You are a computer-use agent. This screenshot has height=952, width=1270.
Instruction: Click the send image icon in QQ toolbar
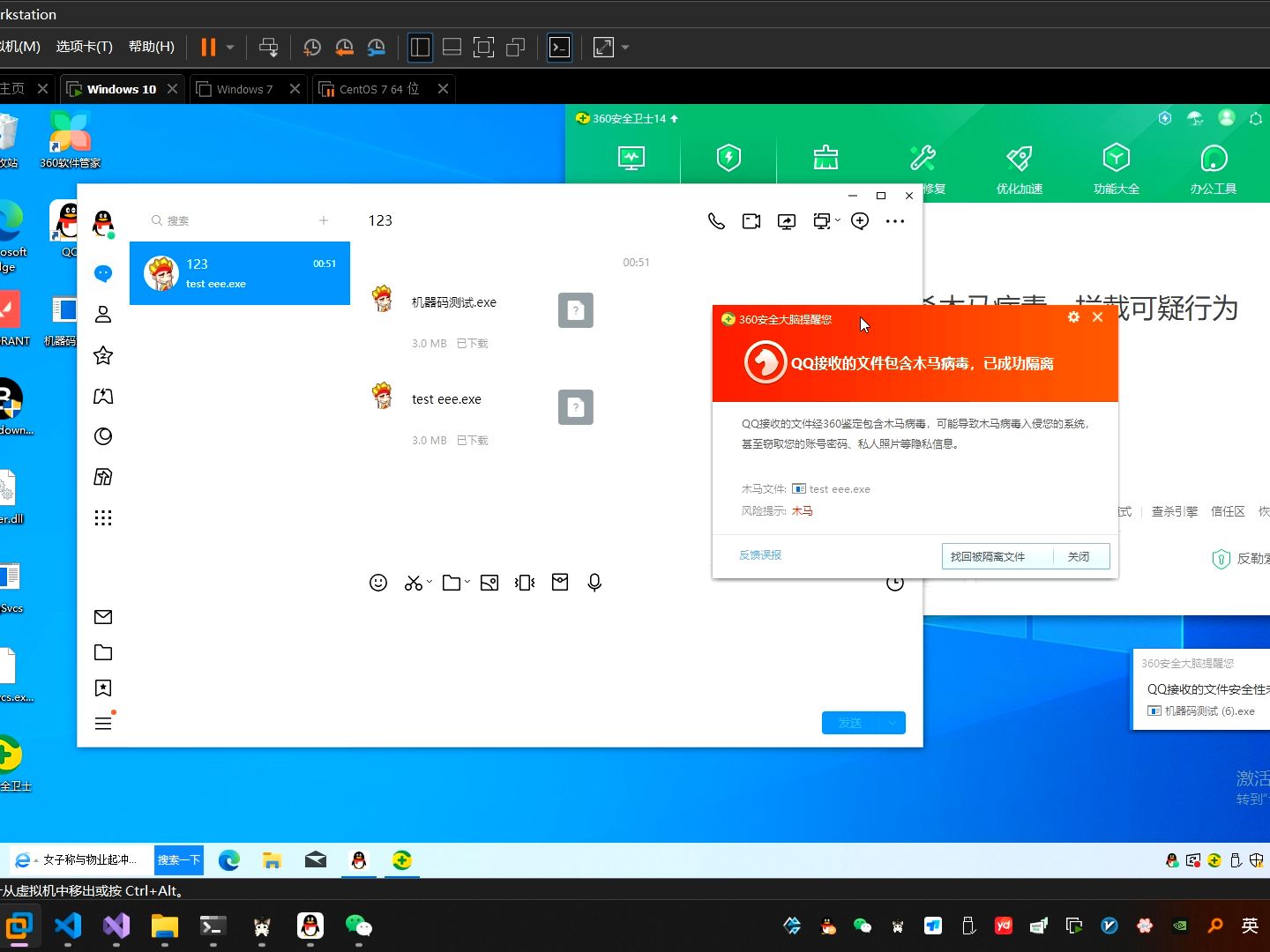[x=489, y=583]
